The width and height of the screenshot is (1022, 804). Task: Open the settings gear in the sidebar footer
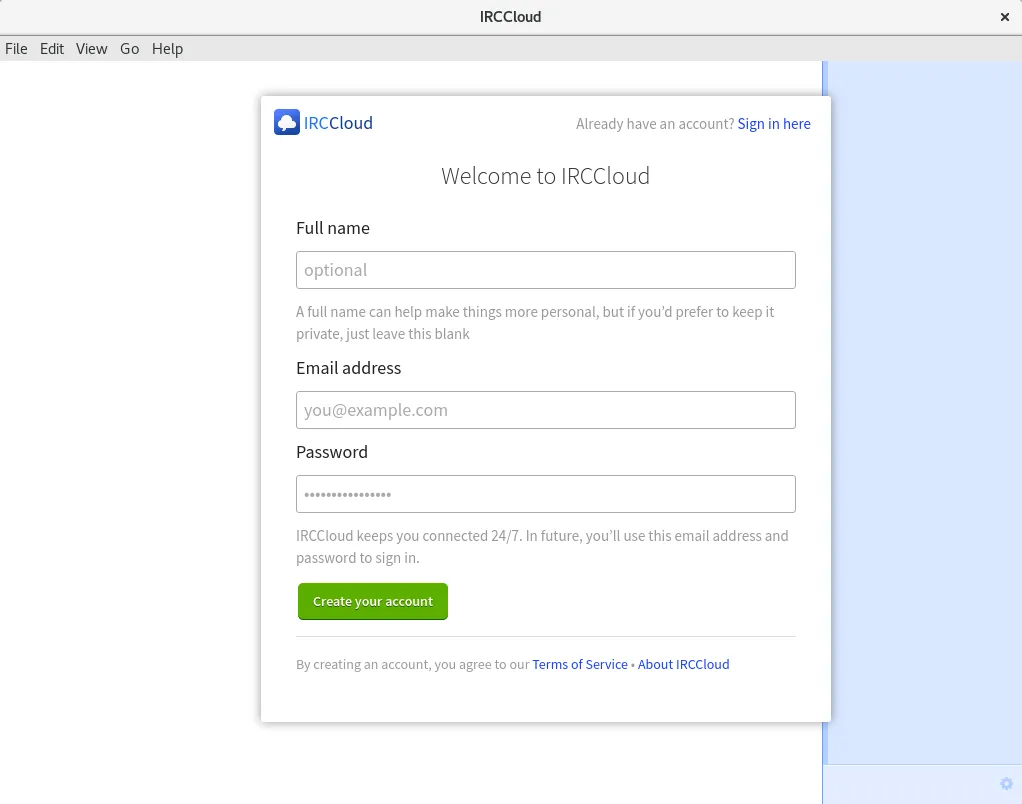point(1006,783)
